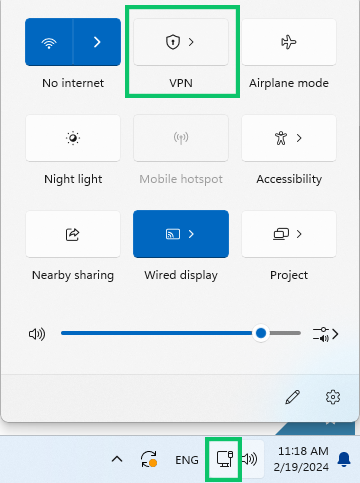Image resolution: width=360 pixels, height=483 pixels.
Task: Enable Airplane mode
Action: click(x=289, y=42)
